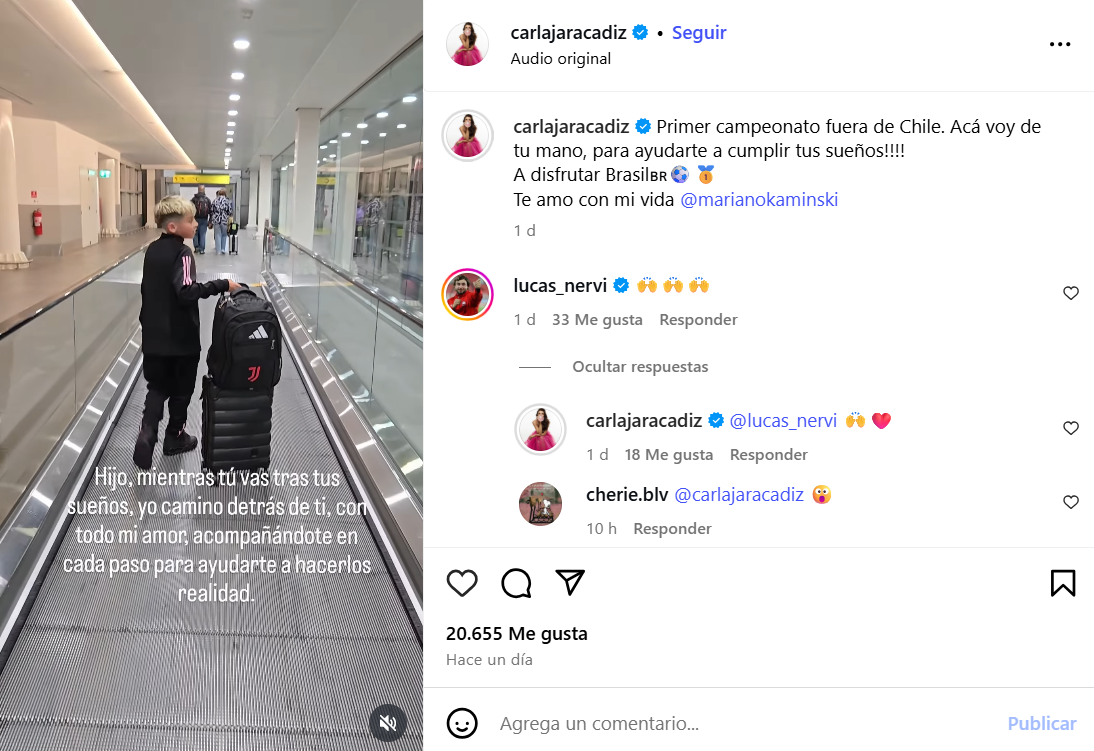Open the emoji picker smiley icon

pos(462,723)
